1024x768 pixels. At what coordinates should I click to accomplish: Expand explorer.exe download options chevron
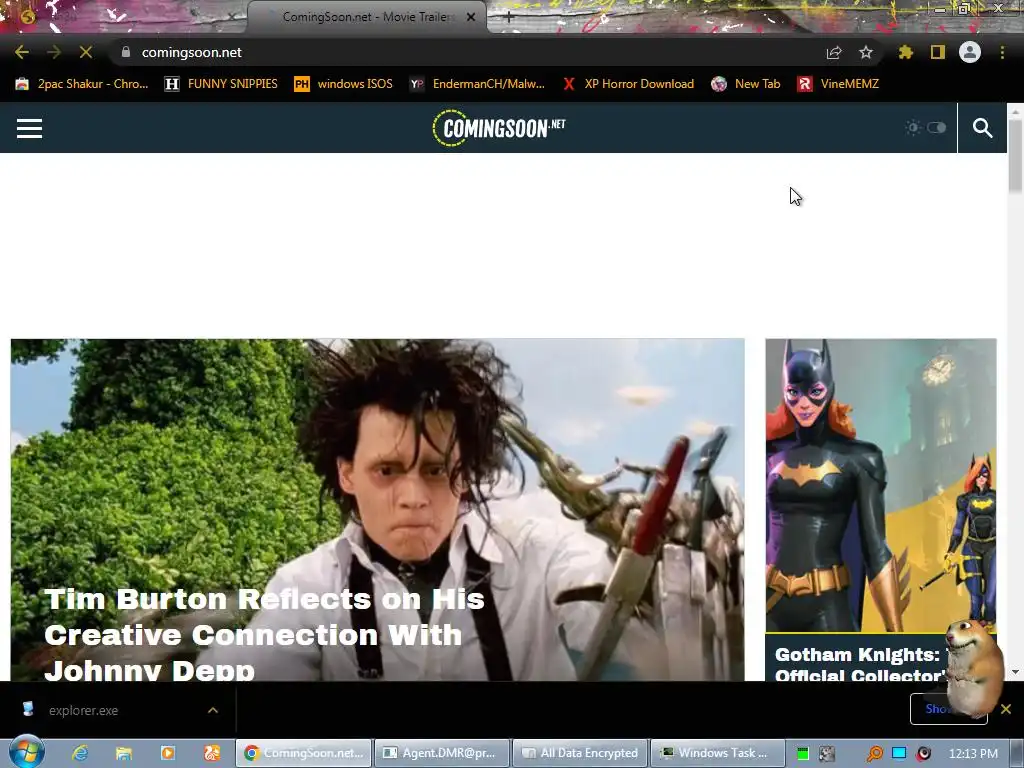213,710
